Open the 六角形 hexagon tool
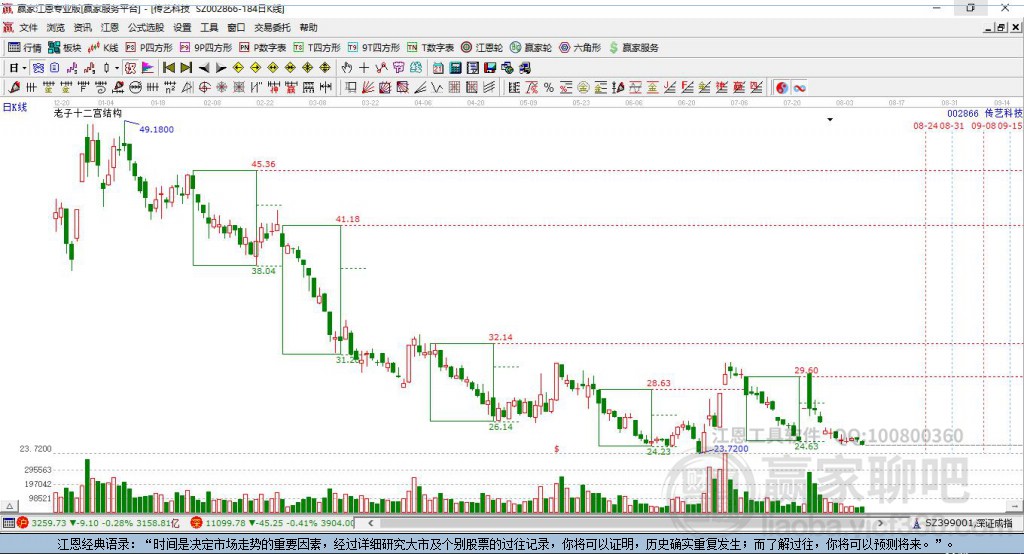The height and width of the screenshot is (554, 1024). [x=580, y=48]
